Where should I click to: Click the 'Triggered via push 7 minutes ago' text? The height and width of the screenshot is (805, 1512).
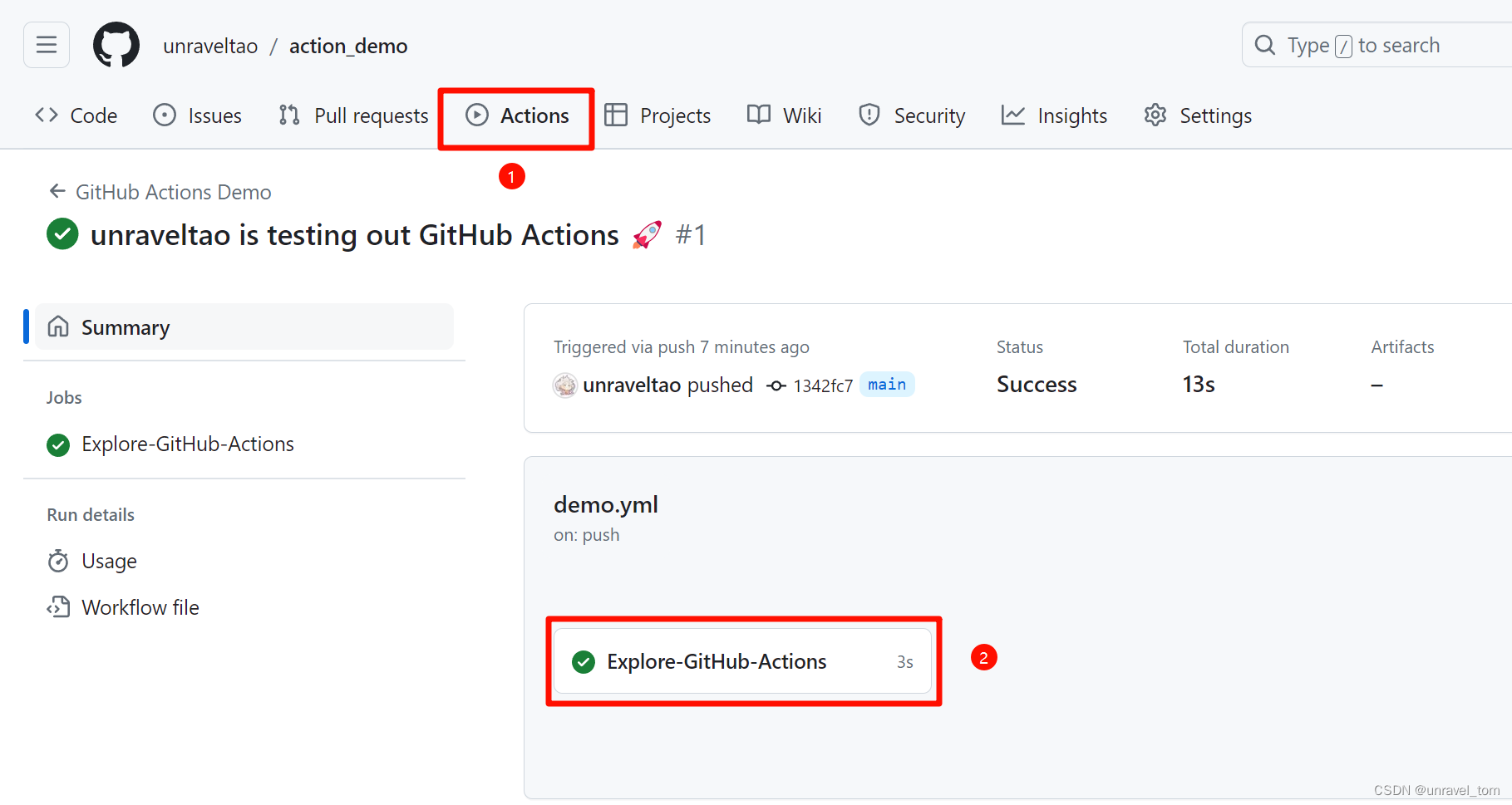tap(682, 347)
